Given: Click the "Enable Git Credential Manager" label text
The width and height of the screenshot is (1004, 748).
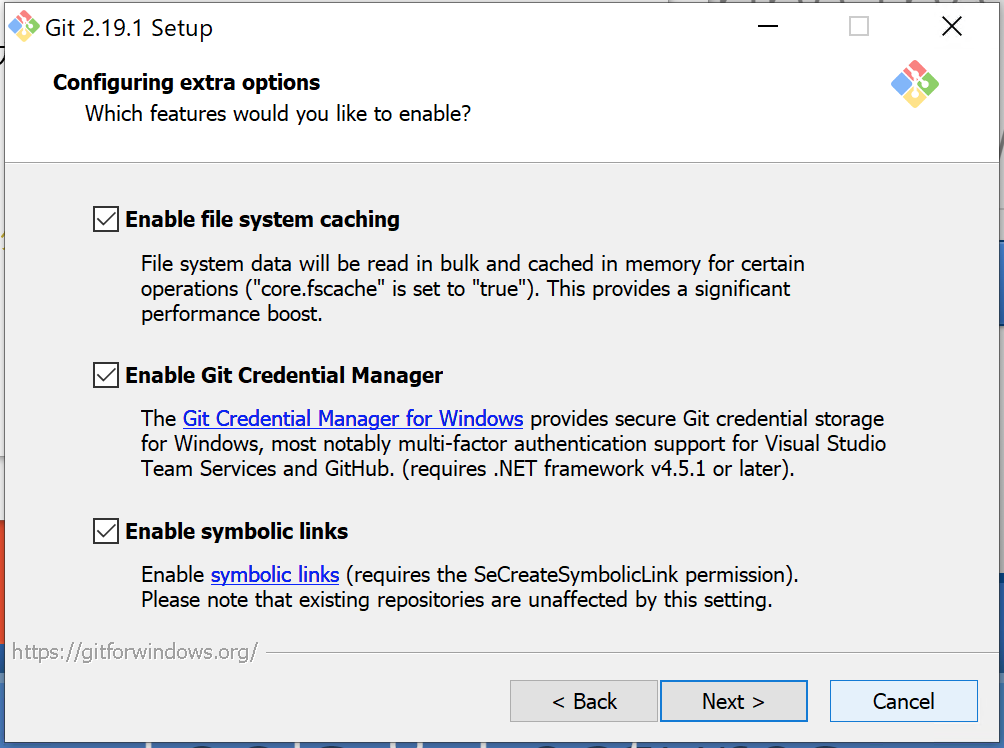Looking at the screenshot, I should [x=284, y=376].
